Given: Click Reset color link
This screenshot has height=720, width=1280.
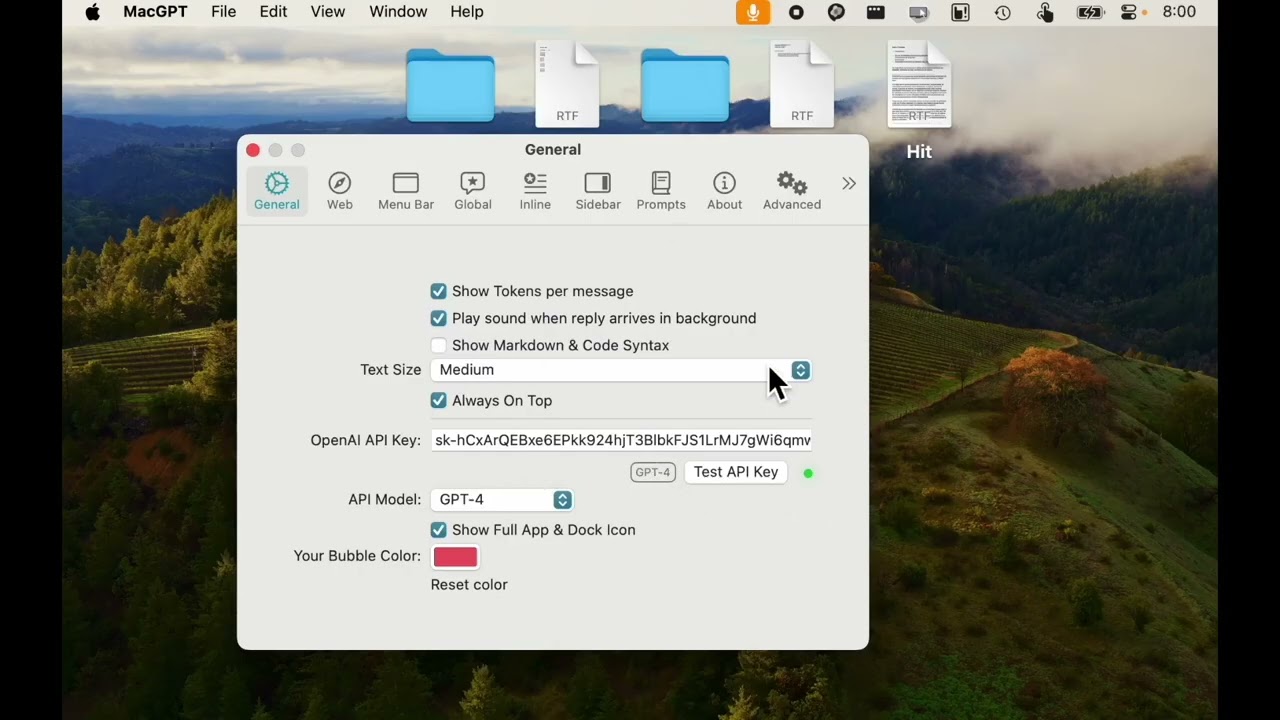Looking at the screenshot, I should point(469,584).
